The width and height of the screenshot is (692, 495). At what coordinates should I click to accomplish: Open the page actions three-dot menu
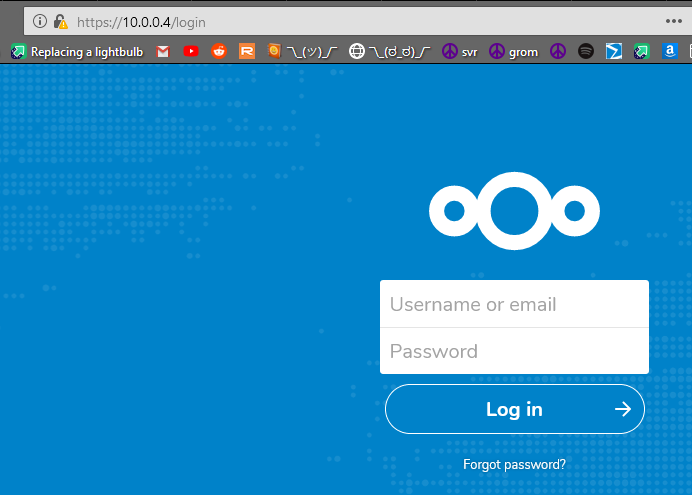(673, 21)
